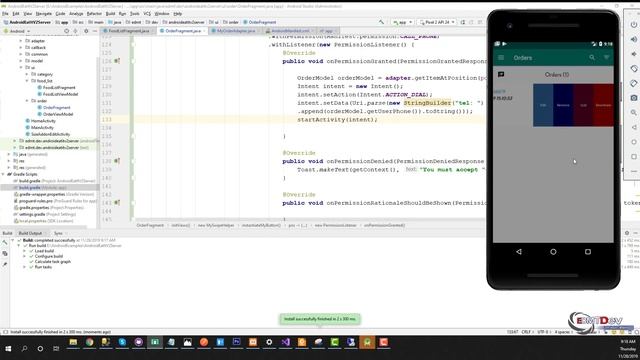
Task: Open the app run configuration dropdown
Action: point(403,22)
